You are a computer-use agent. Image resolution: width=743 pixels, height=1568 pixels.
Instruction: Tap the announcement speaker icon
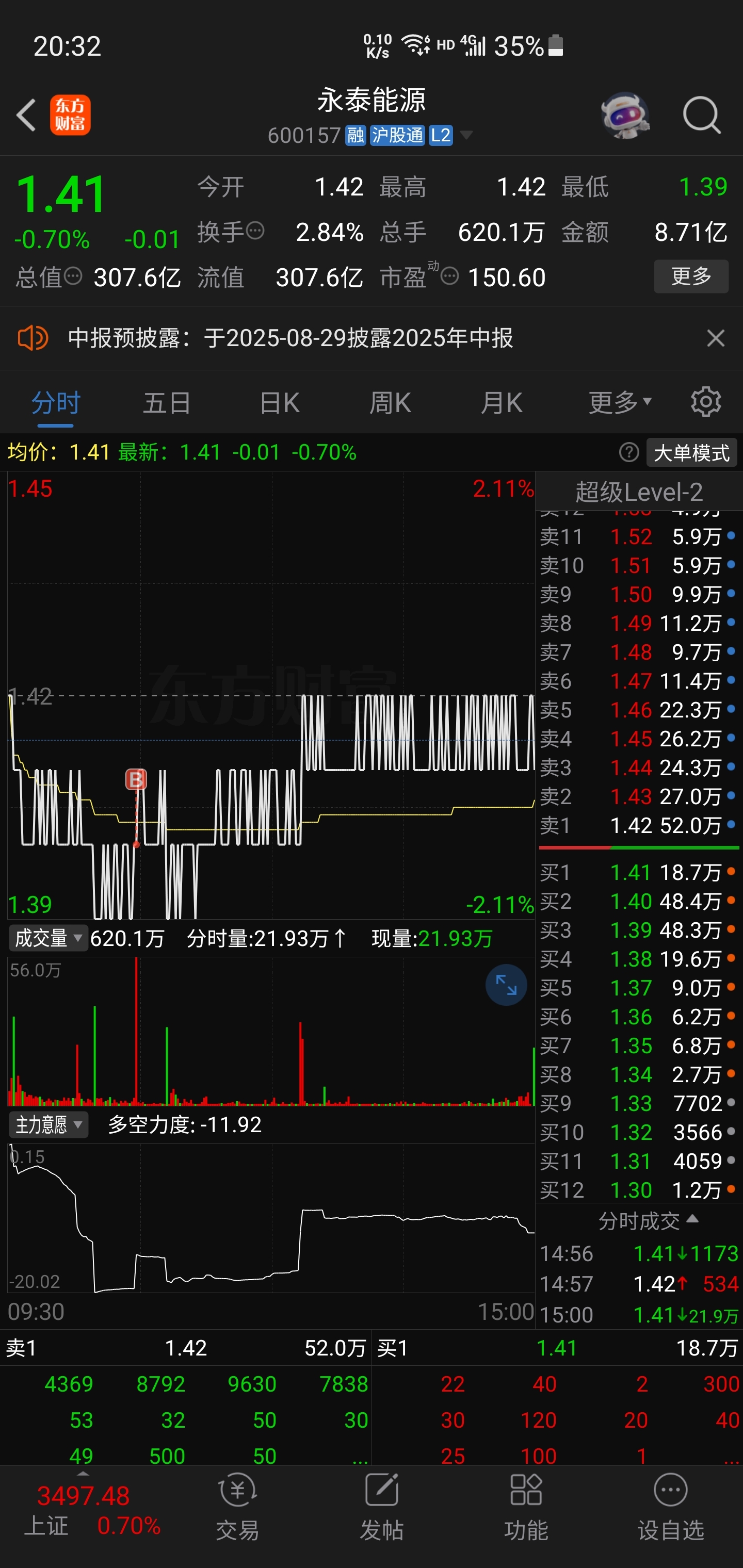tap(33, 338)
